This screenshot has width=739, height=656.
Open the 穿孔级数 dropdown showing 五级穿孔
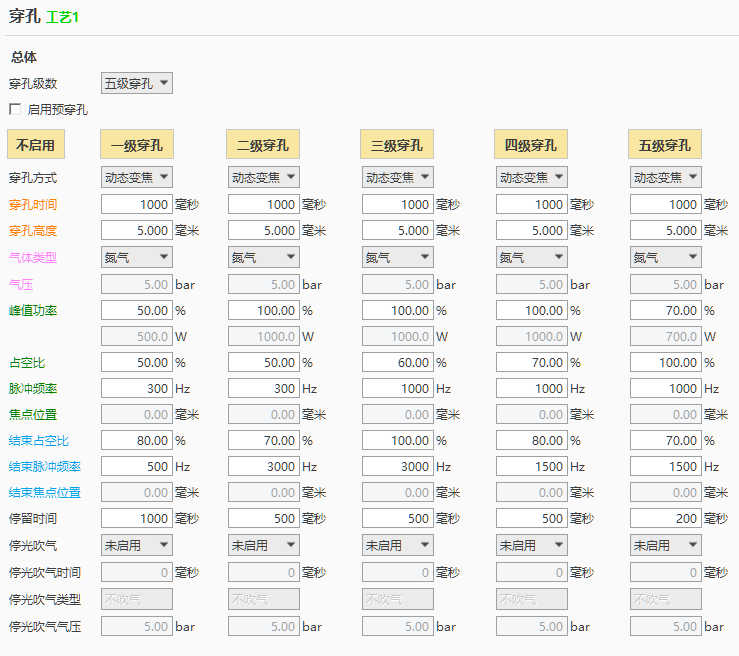pos(137,83)
